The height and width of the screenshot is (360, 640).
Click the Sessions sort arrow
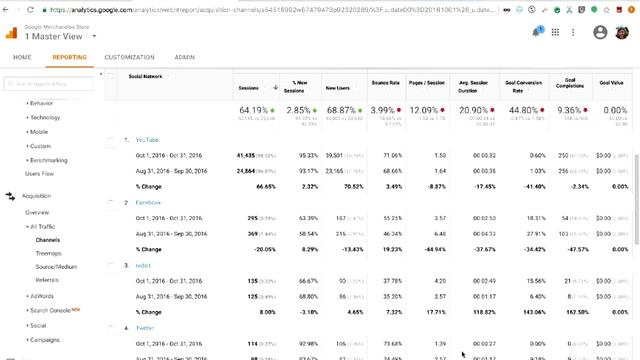point(276,87)
